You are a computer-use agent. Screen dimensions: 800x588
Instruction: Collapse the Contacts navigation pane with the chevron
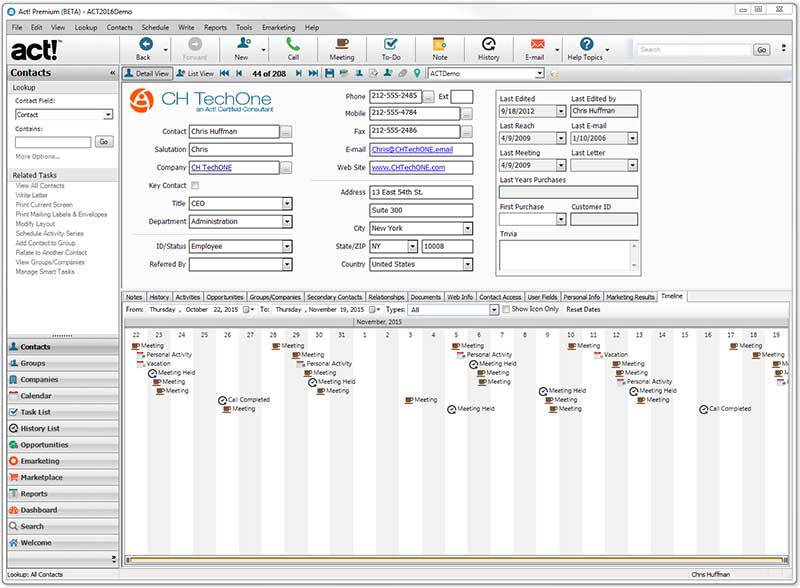click(x=112, y=73)
